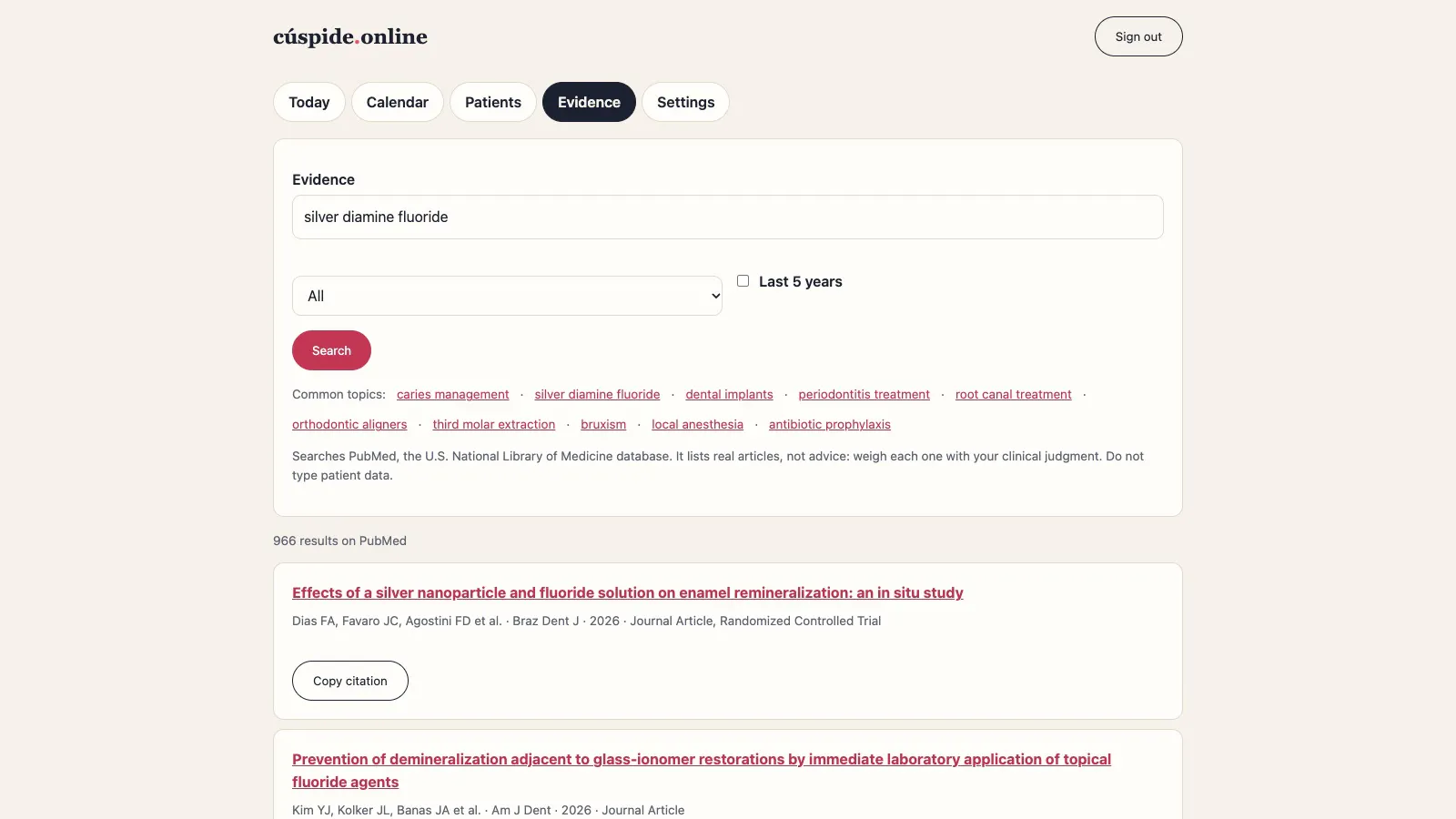Open the Settings tab
Screen dimensions: 1456x819
(686, 102)
